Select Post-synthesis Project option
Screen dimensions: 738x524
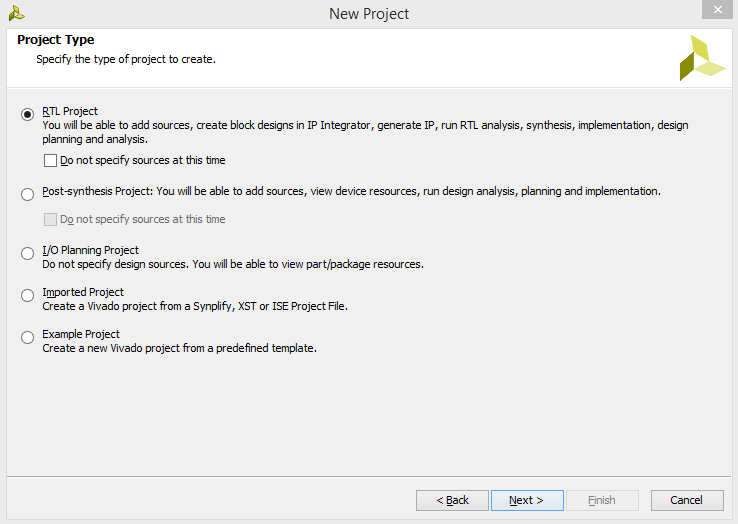pyautogui.click(x=27, y=194)
